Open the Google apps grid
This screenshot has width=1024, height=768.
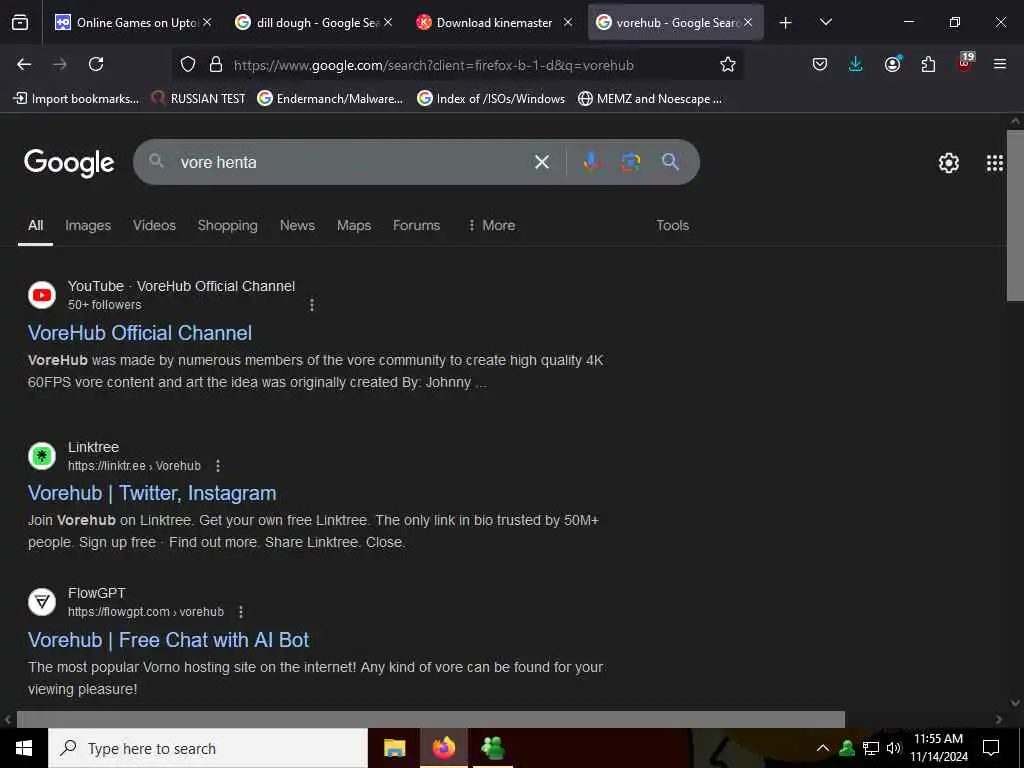pyautogui.click(x=995, y=163)
